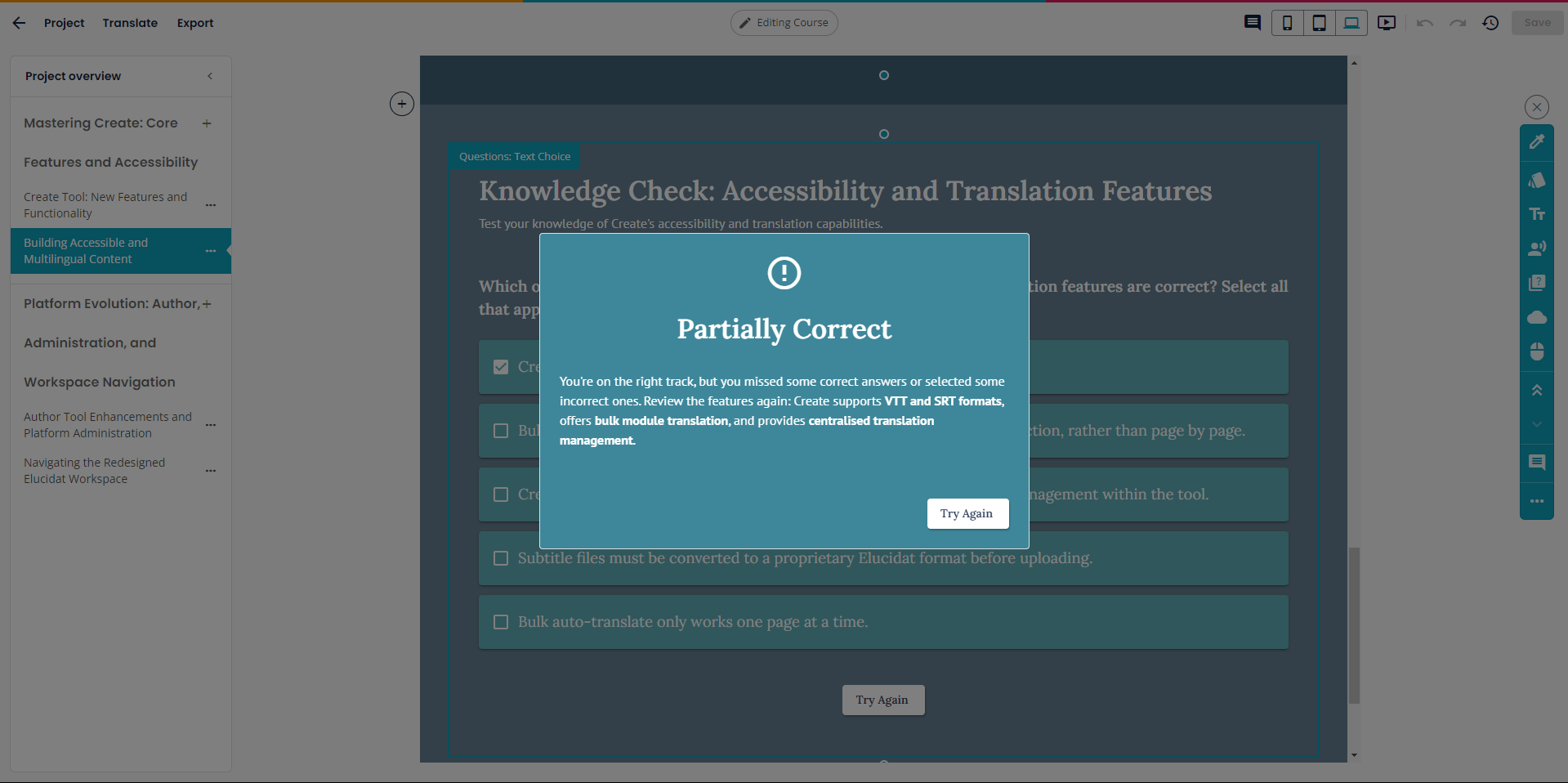
Task: Switch to desktop laptop preview
Action: (x=1351, y=23)
